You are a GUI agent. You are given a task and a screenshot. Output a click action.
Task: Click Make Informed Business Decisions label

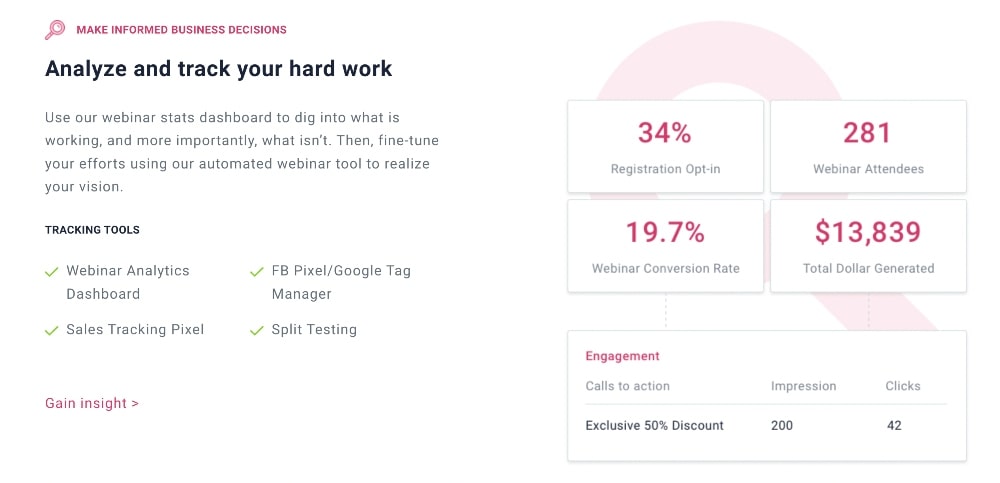pyautogui.click(x=181, y=30)
